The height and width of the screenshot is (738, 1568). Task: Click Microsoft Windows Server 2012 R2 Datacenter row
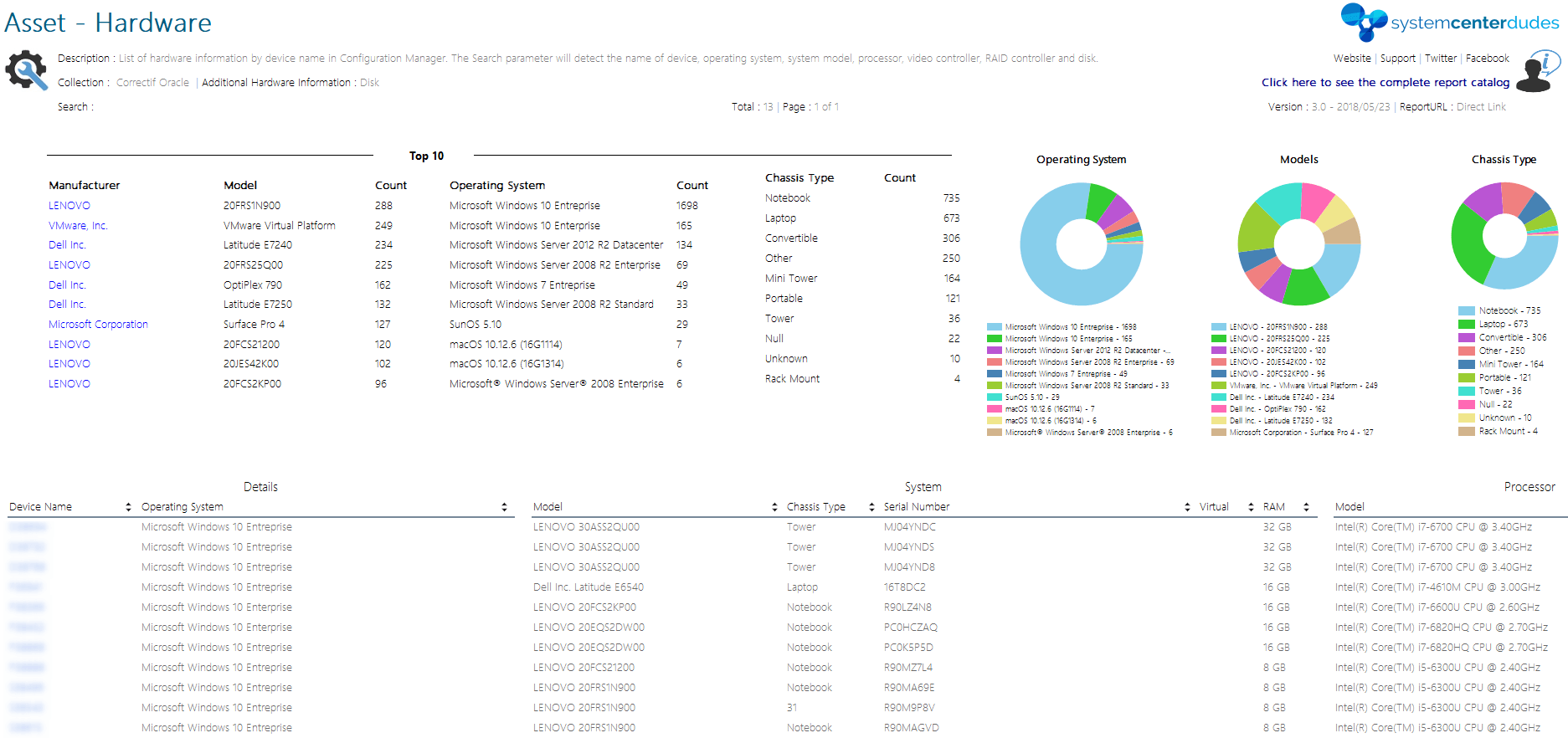coord(556,245)
